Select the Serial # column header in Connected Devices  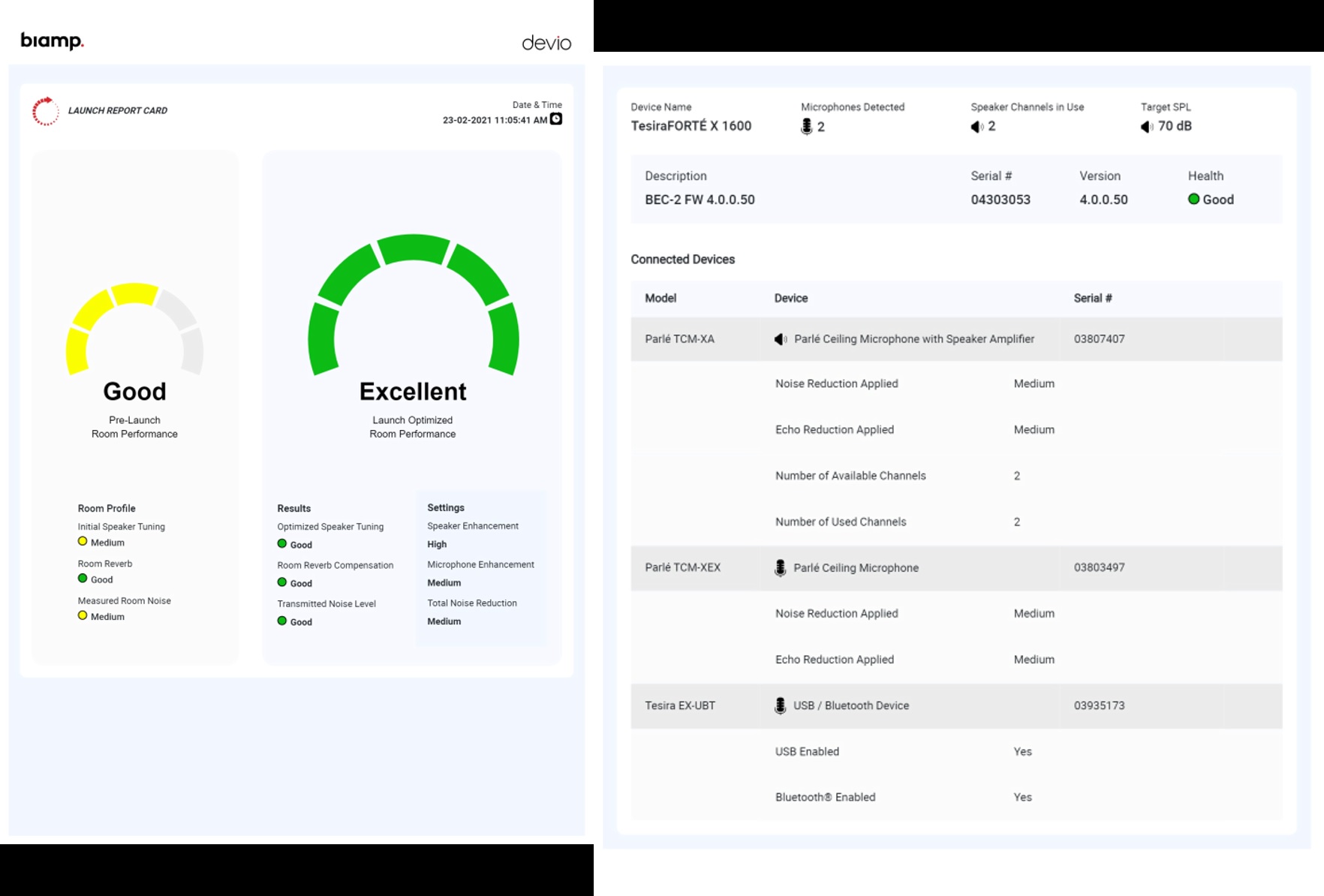[x=1093, y=298]
